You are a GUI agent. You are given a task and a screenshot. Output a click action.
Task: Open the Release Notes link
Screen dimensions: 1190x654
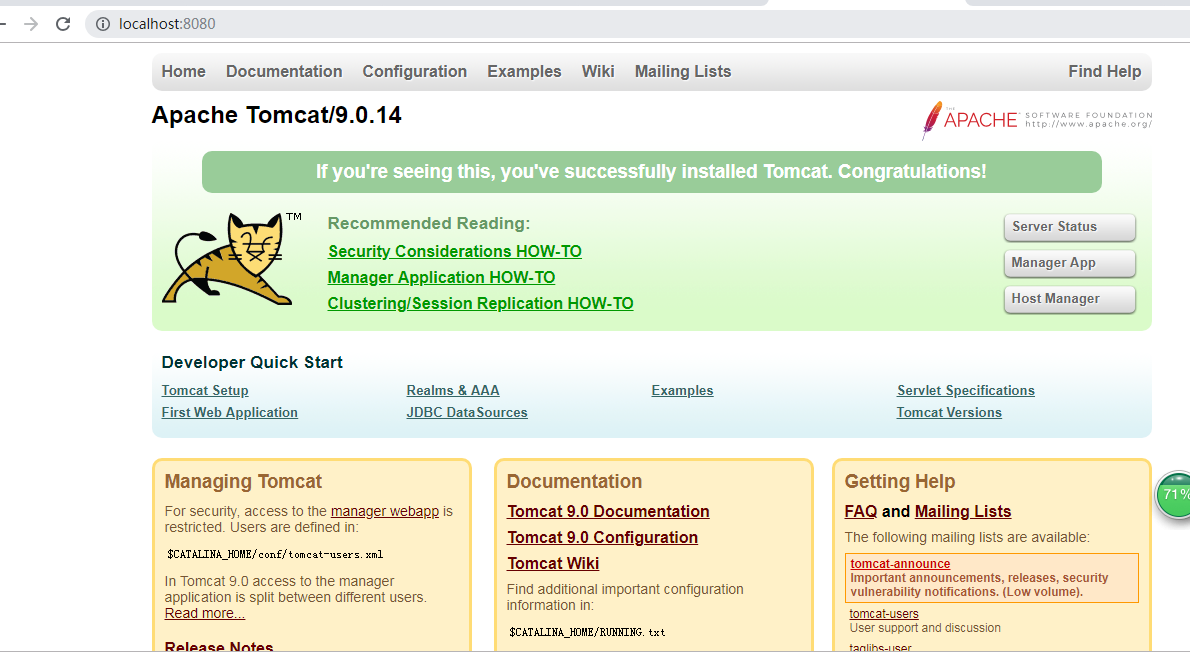(x=219, y=647)
